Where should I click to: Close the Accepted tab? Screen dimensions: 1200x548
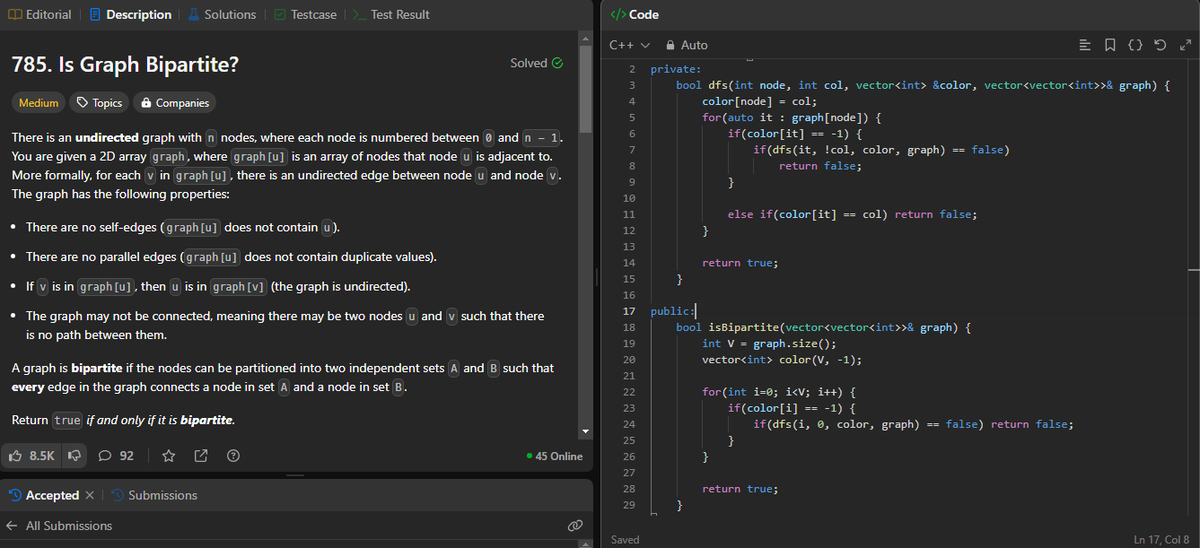88,495
